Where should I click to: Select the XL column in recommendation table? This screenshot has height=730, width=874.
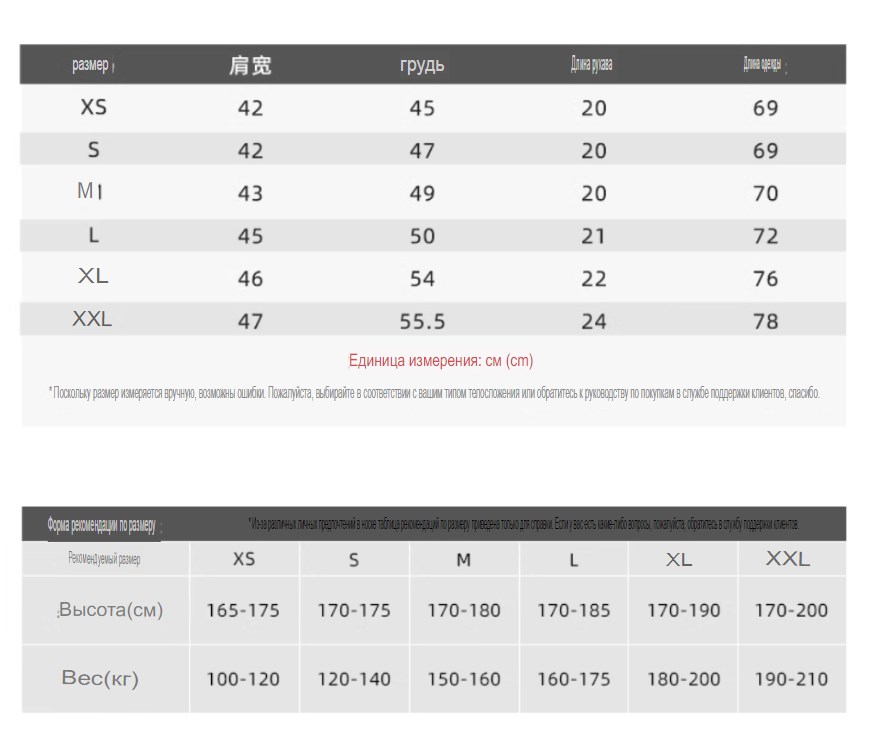point(679,559)
